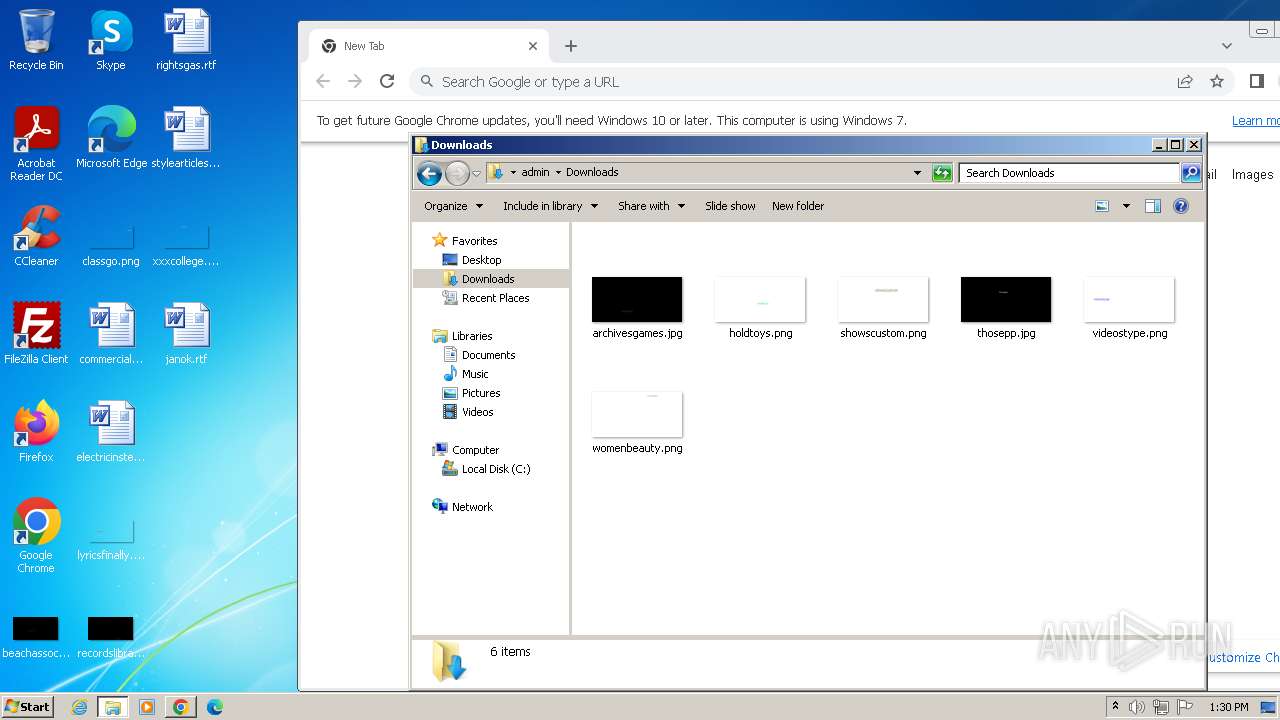Image resolution: width=1280 pixels, height=720 pixels.
Task: Refresh the Downloads folder view
Action: tap(942, 173)
